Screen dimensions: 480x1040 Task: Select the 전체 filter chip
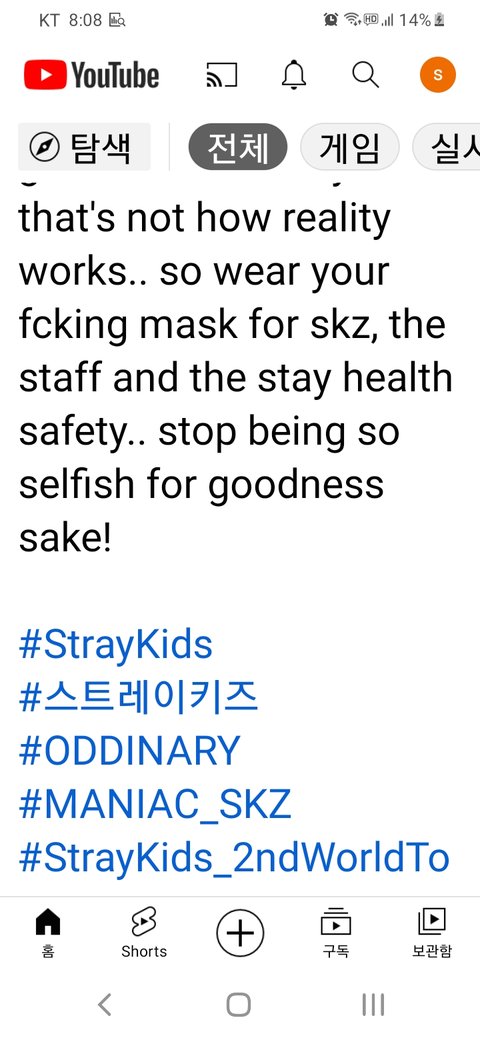pyautogui.click(x=238, y=147)
